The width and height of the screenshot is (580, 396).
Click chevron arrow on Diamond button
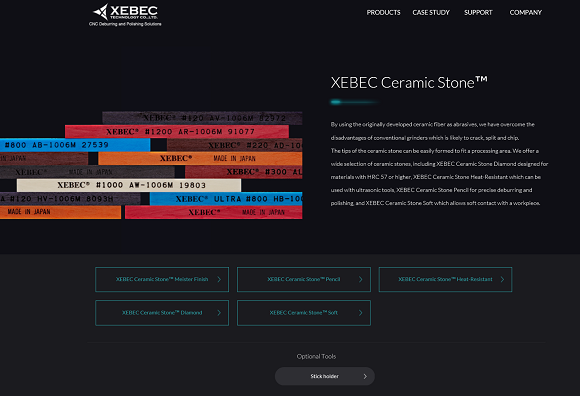[219, 313]
